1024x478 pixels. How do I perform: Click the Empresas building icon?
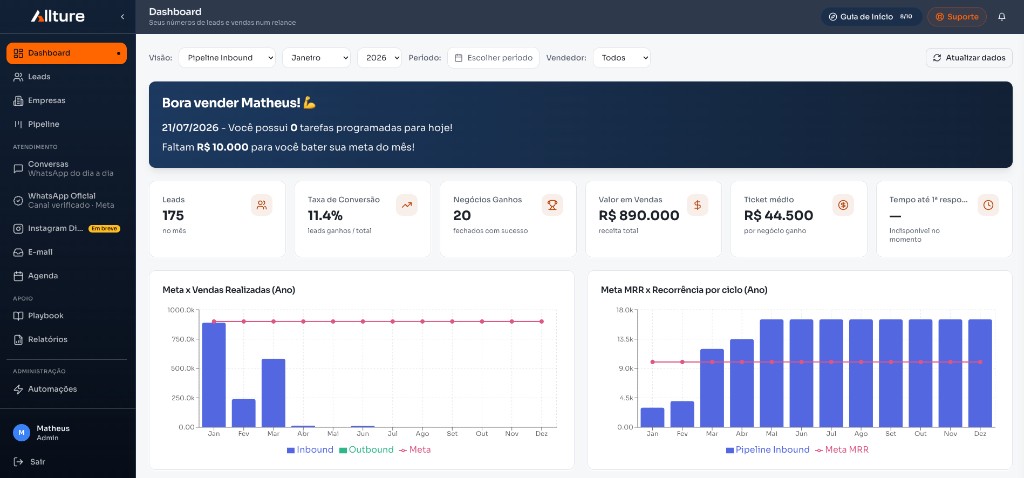[x=18, y=101]
